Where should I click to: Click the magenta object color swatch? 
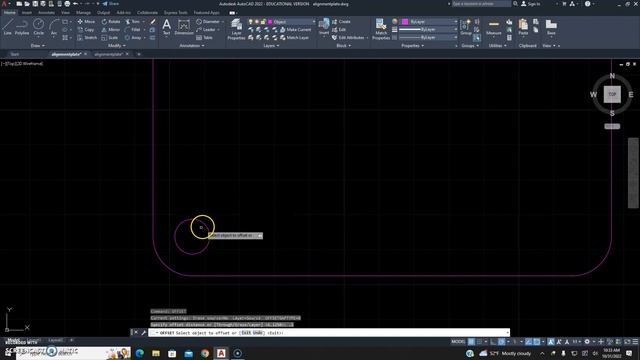click(405, 22)
